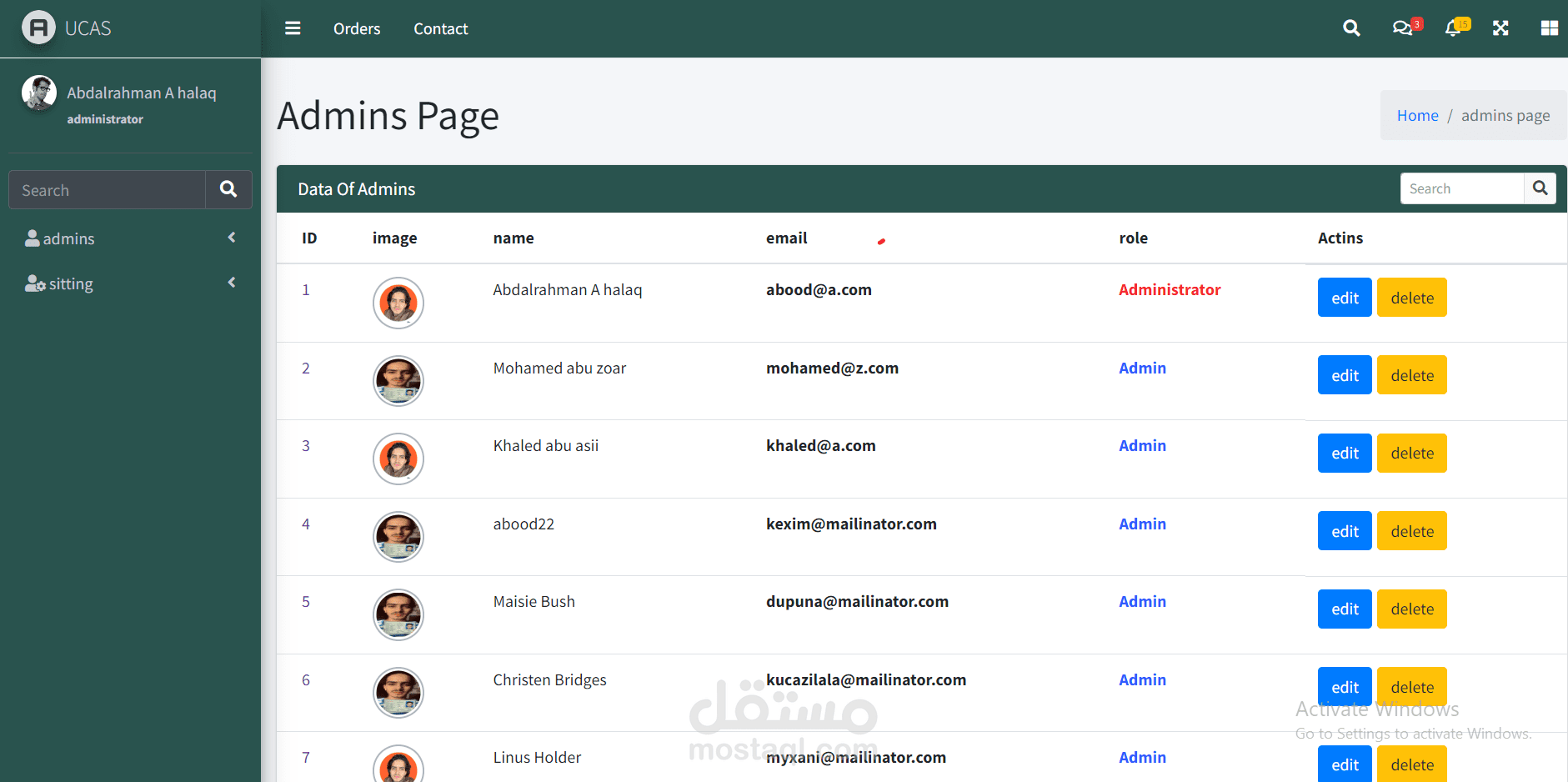Screen dimensions: 1568x782
Task: Click the Admin role of Mohamed abu zoar
Action: (1142, 368)
